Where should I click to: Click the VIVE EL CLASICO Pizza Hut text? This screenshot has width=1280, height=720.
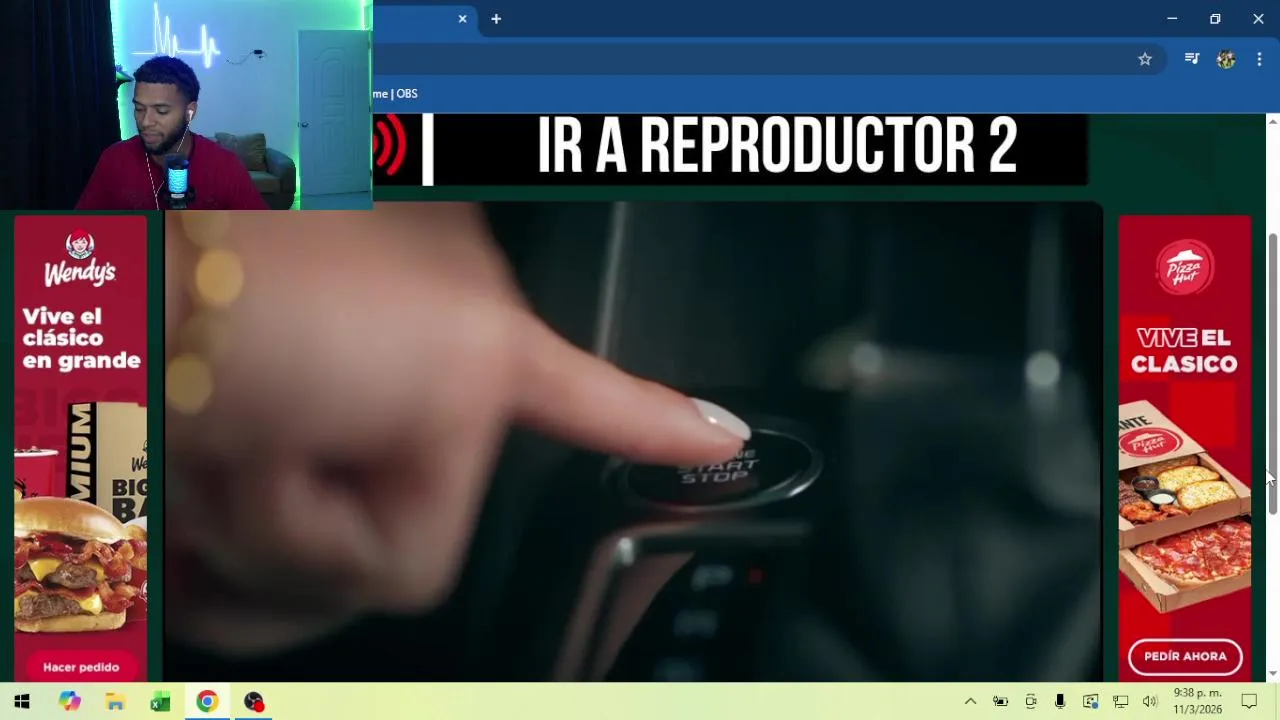tap(1184, 350)
